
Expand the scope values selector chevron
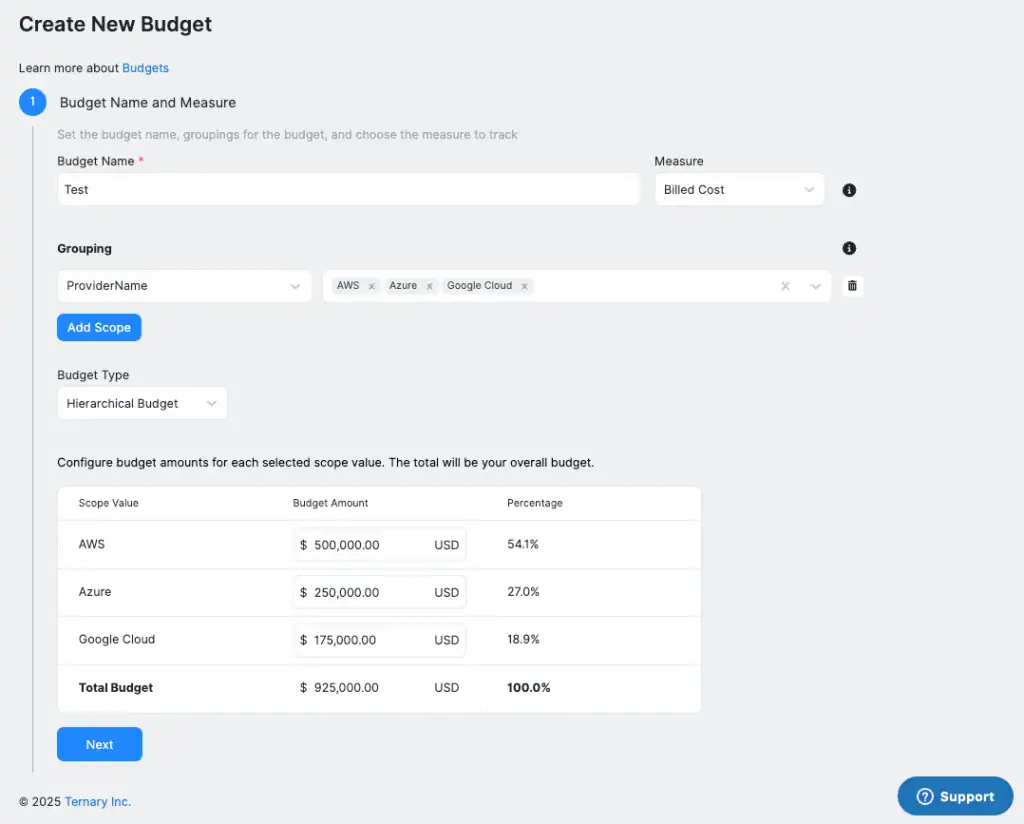(x=814, y=285)
